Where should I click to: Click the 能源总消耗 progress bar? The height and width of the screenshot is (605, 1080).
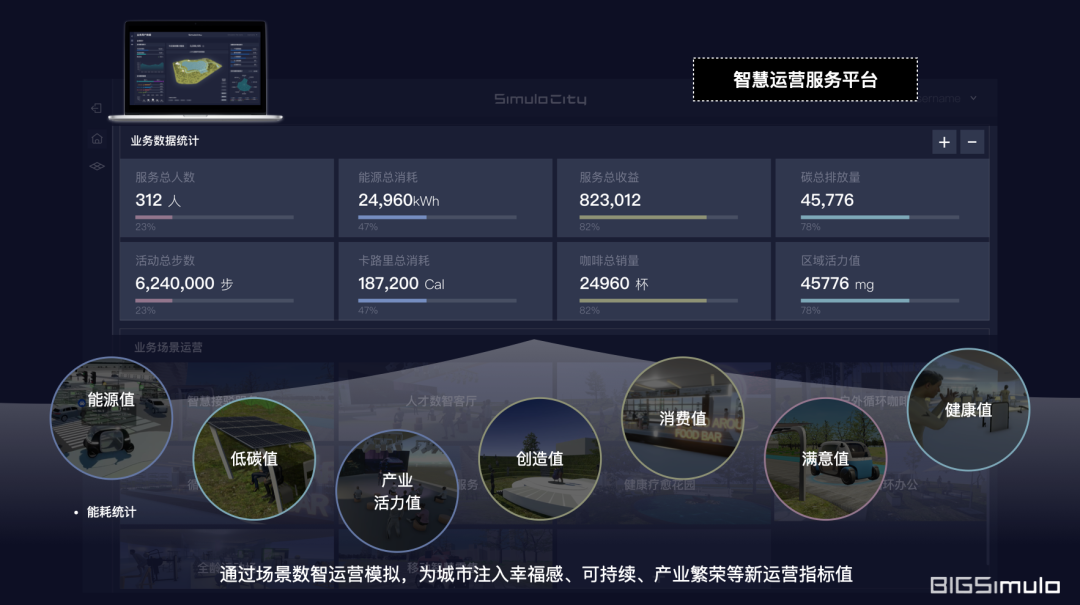click(x=437, y=217)
